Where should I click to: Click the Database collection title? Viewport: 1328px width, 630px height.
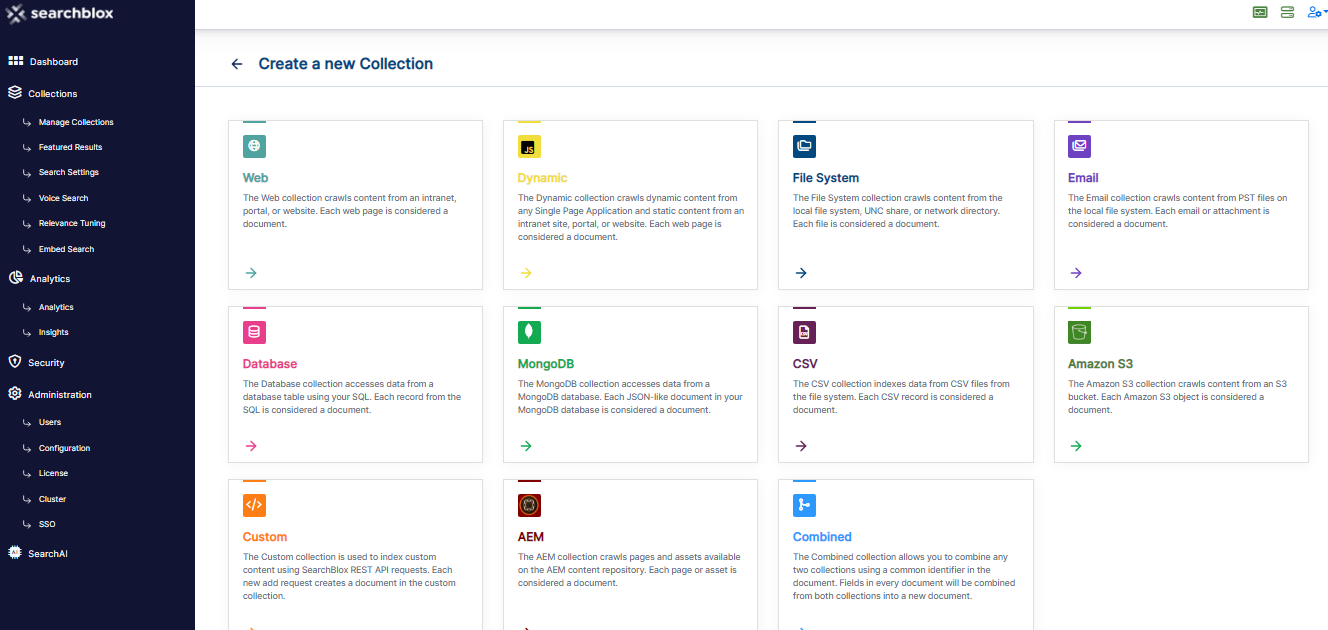pos(270,364)
